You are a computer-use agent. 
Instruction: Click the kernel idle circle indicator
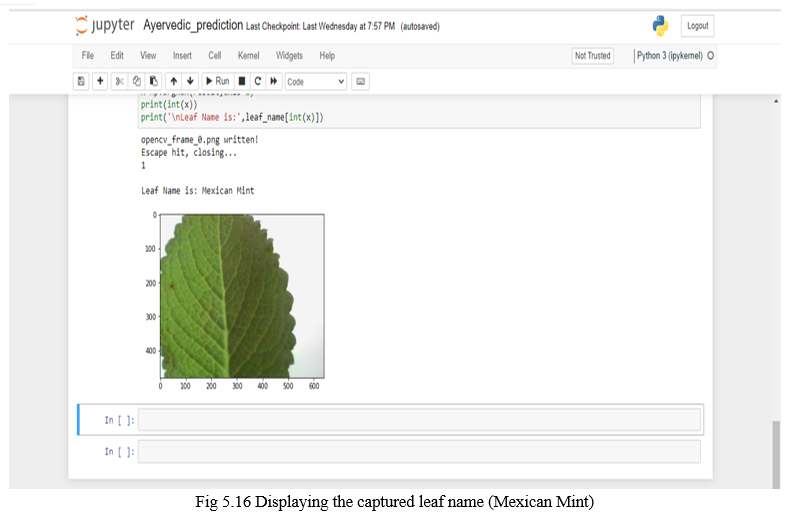click(710, 56)
